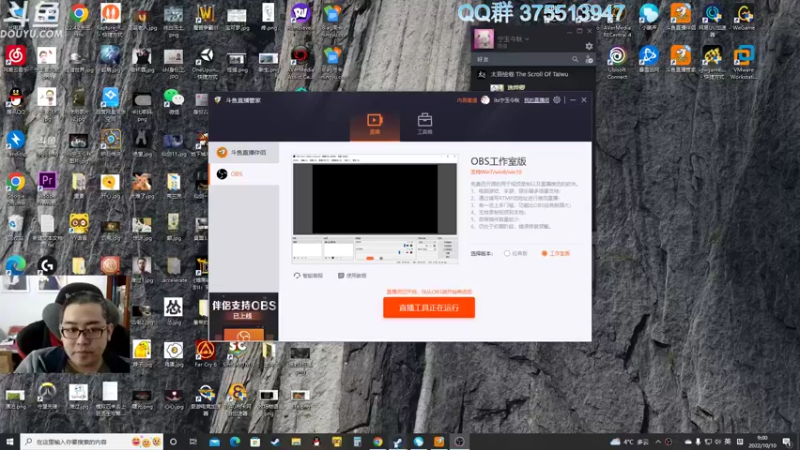Screen dimensions: 800x450
Task: Show hidden tray icons chevron
Action: click(658, 442)
